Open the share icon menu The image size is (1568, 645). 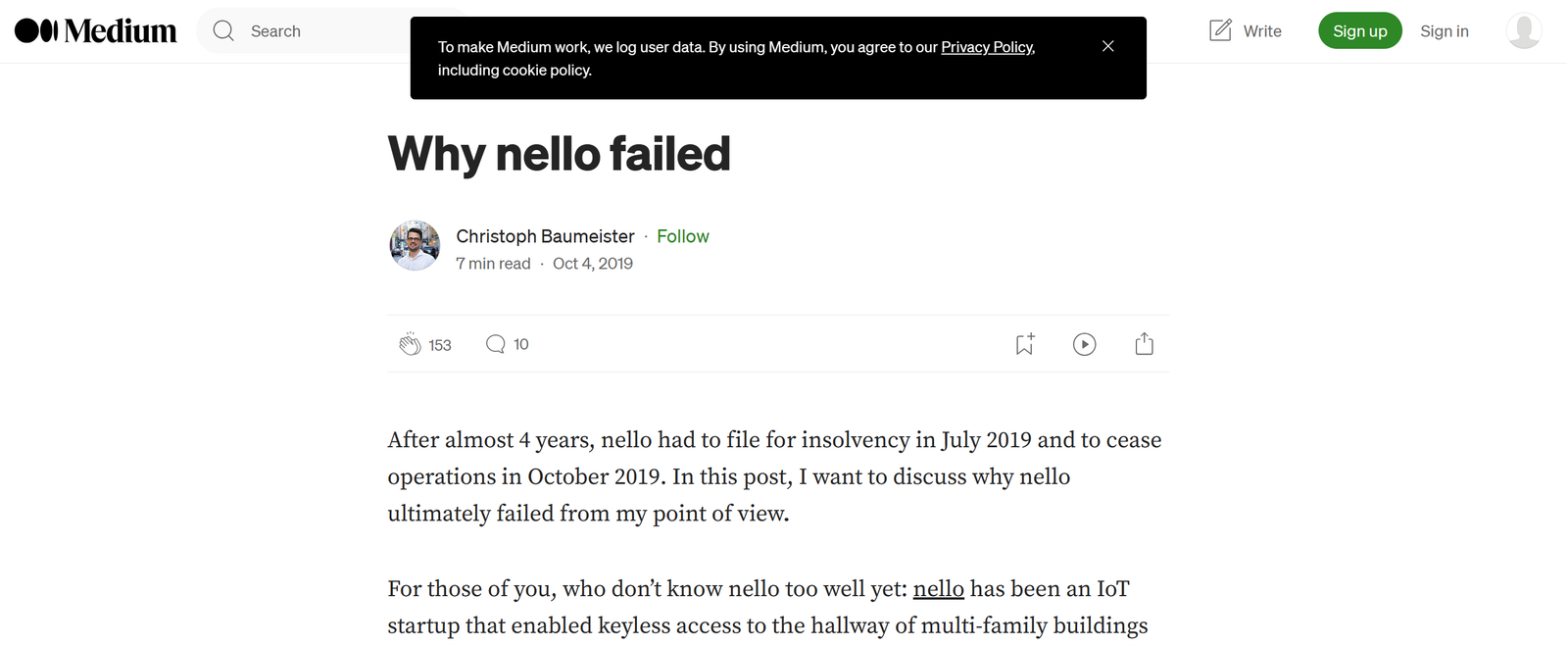pyautogui.click(x=1144, y=344)
